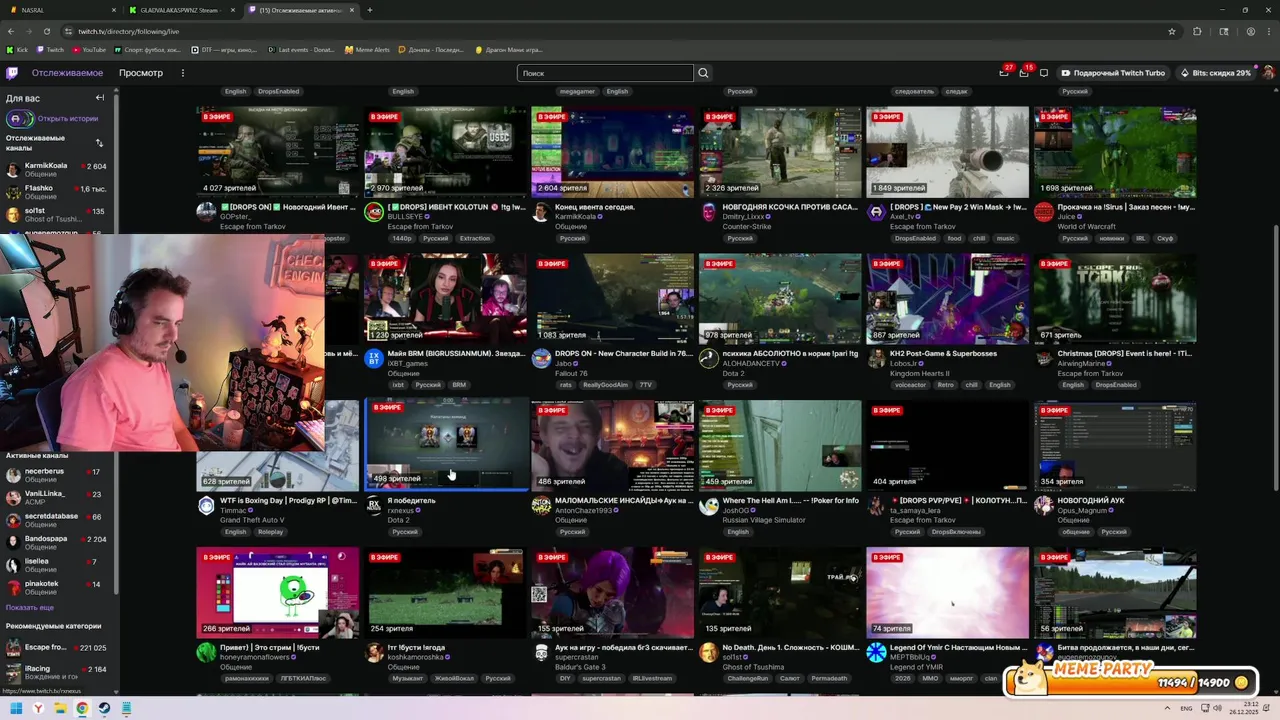Open the Kick bookmark
Image resolution: width=1280 pixels, height=720 pixels.
pyautogui.click(x=18, y=49)
